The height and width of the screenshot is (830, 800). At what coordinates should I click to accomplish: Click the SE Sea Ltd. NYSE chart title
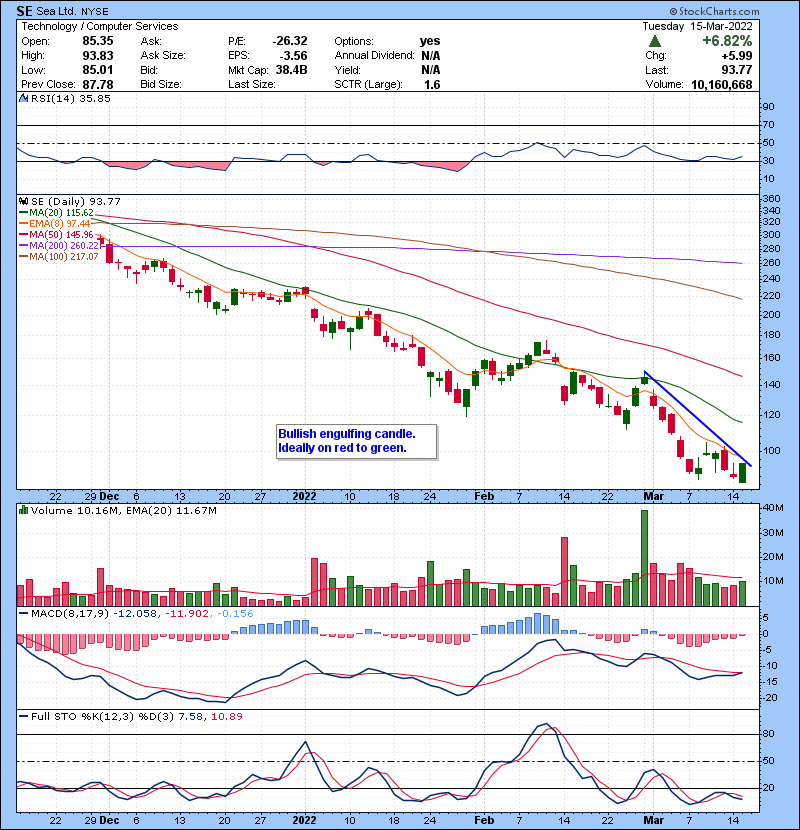[x=62, y=11]
